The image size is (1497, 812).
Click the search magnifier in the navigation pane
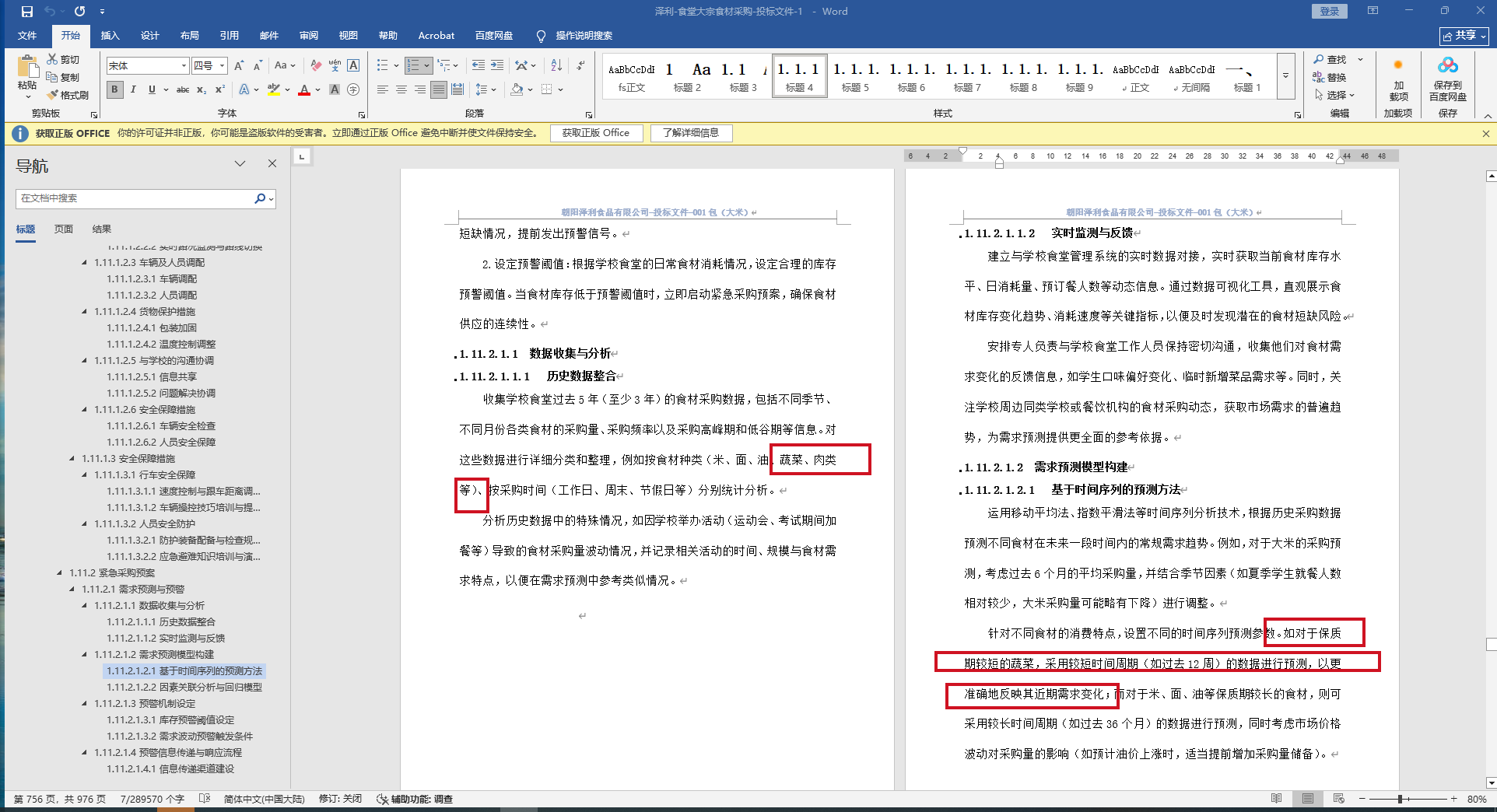pyautogui.click(x=260, y=198)
